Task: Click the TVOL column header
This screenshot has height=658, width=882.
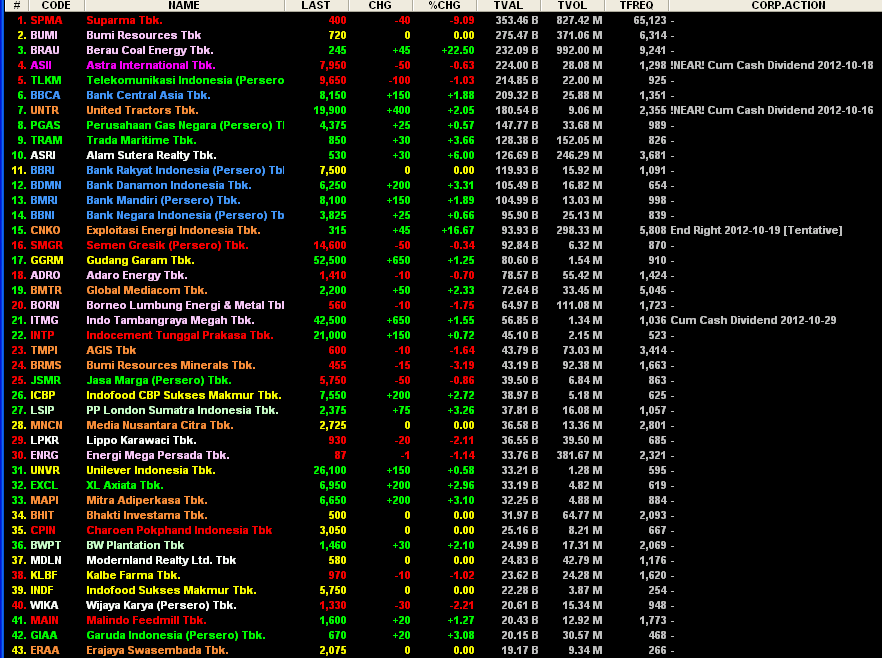Action: [573, 5]
